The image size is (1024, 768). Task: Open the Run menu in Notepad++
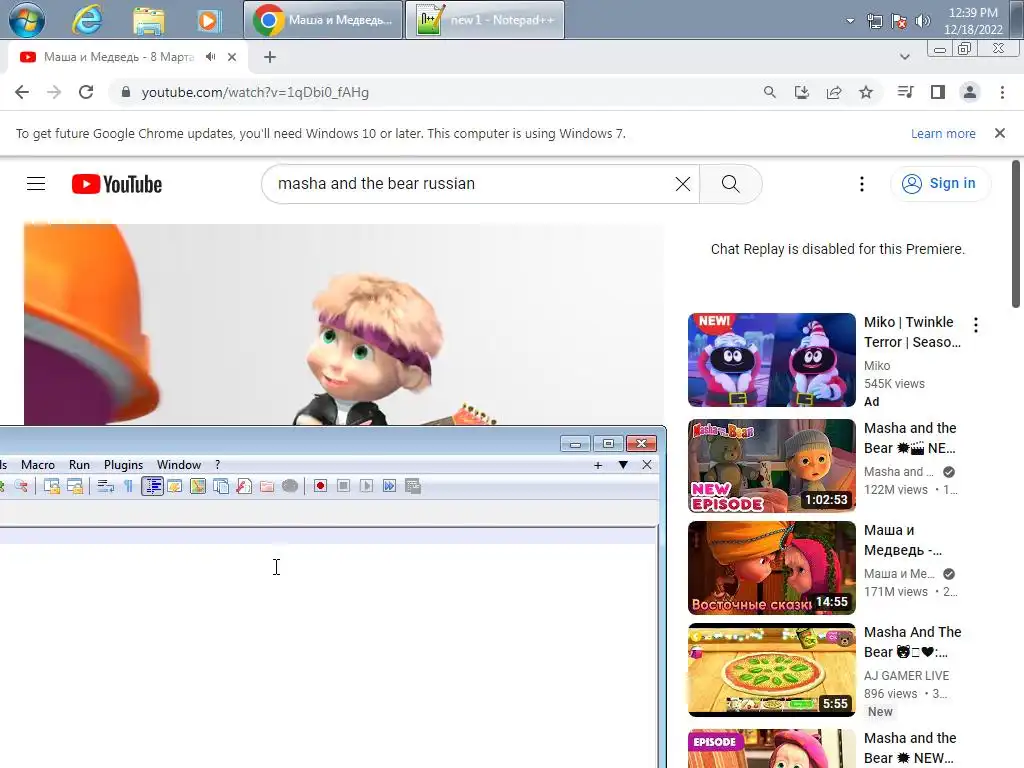[79, 464]
